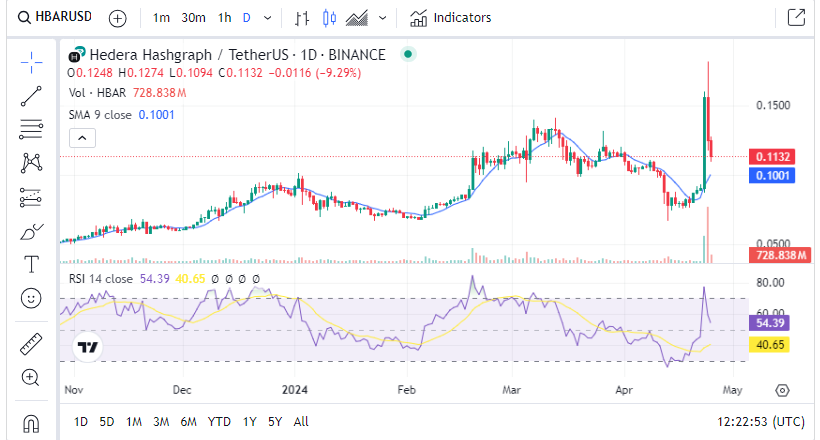
Task: Set range to 3M
Action: 161,422
